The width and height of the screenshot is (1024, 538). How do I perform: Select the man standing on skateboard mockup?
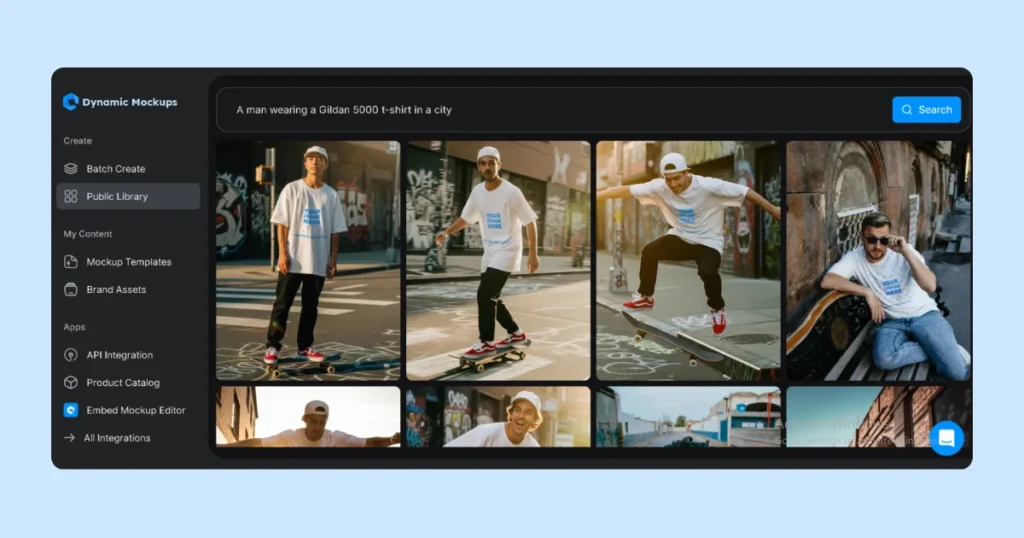[x=308, y=260]
